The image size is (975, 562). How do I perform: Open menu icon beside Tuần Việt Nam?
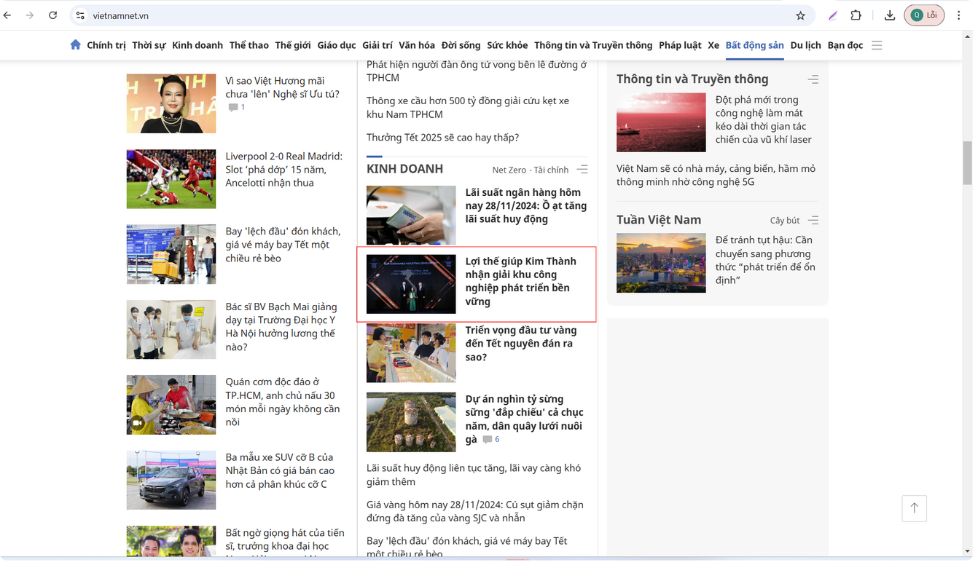tap(813, 220)
